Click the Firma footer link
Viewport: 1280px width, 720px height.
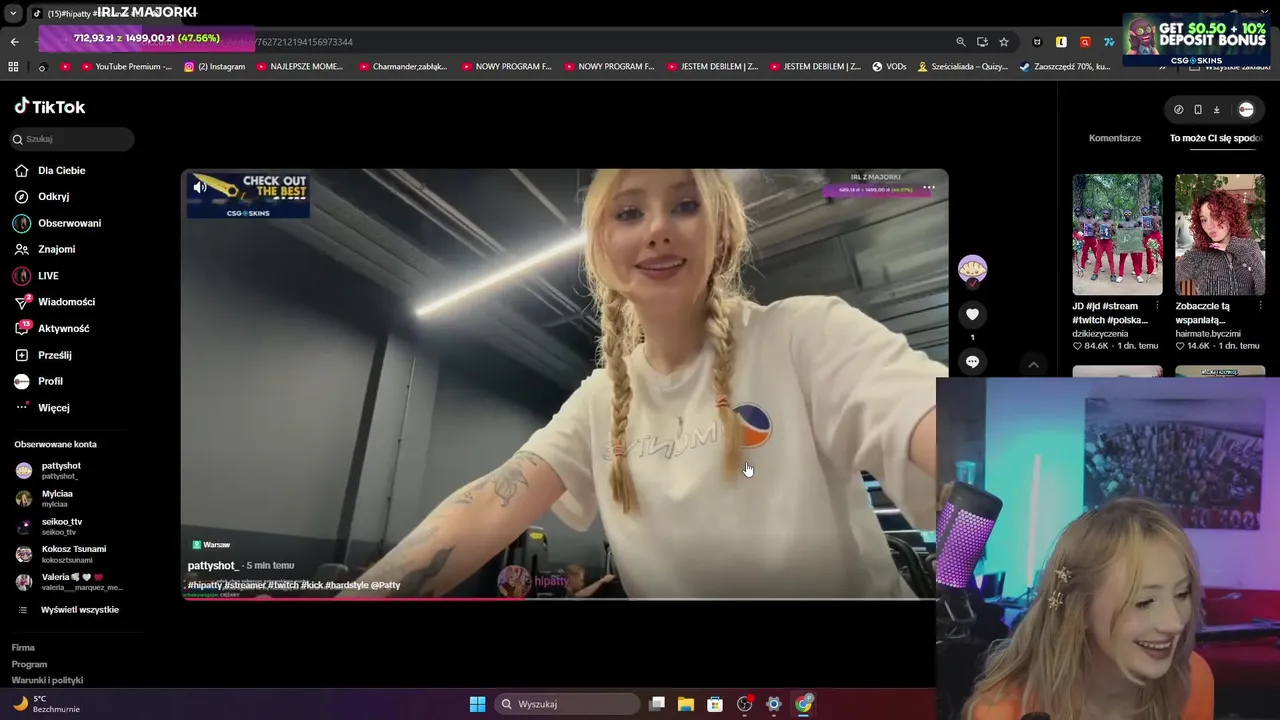23,648
